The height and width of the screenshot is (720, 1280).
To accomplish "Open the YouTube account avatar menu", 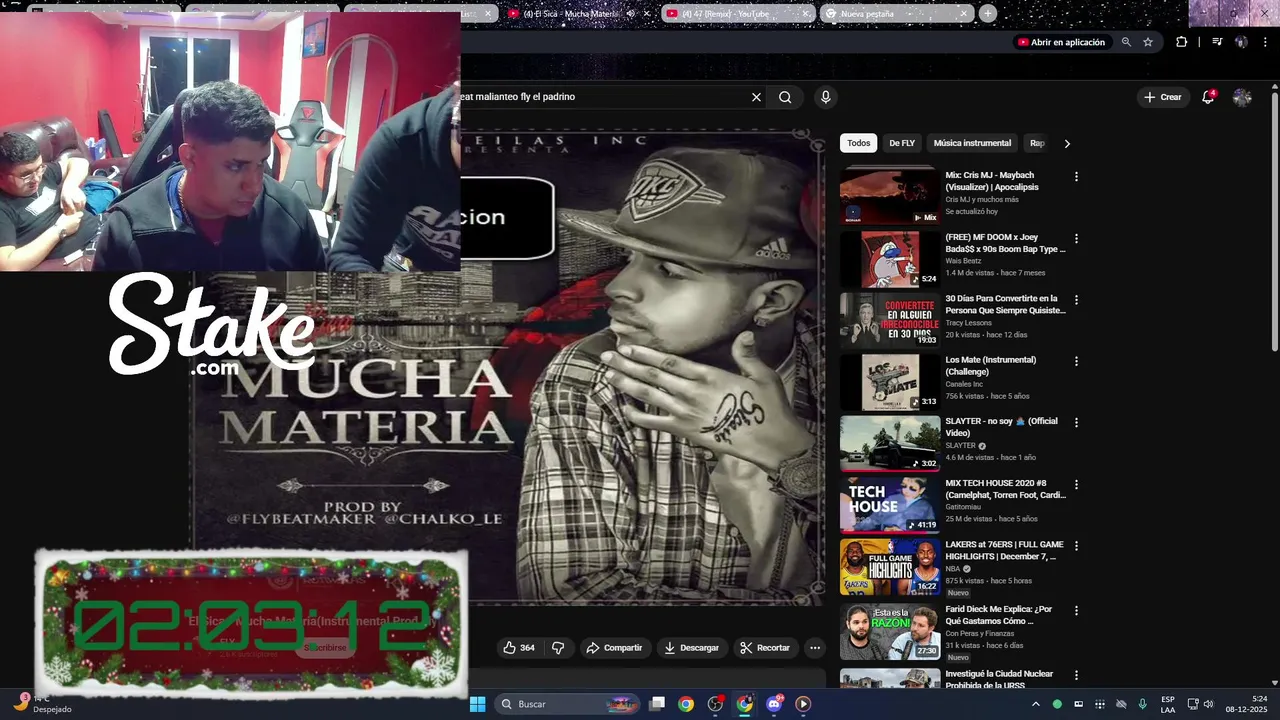I will [x=1242, y=97].
